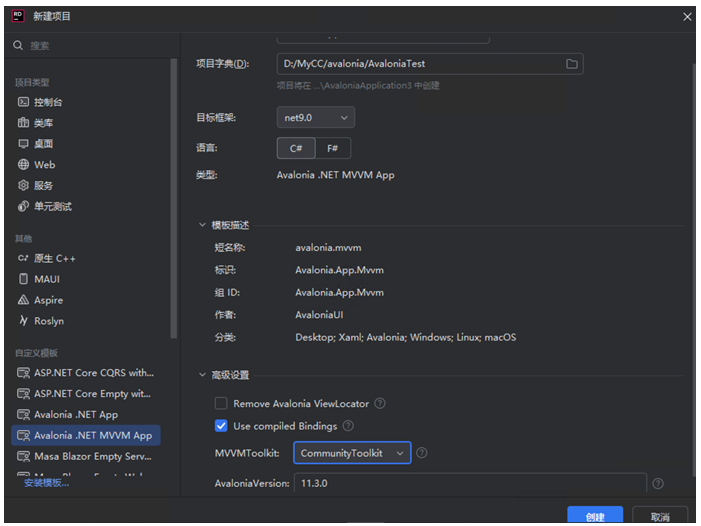Click help icon next to MVVMToolkit dropdown
The height and width of the screenshot is (526, 701).
(x=422, y=453)
